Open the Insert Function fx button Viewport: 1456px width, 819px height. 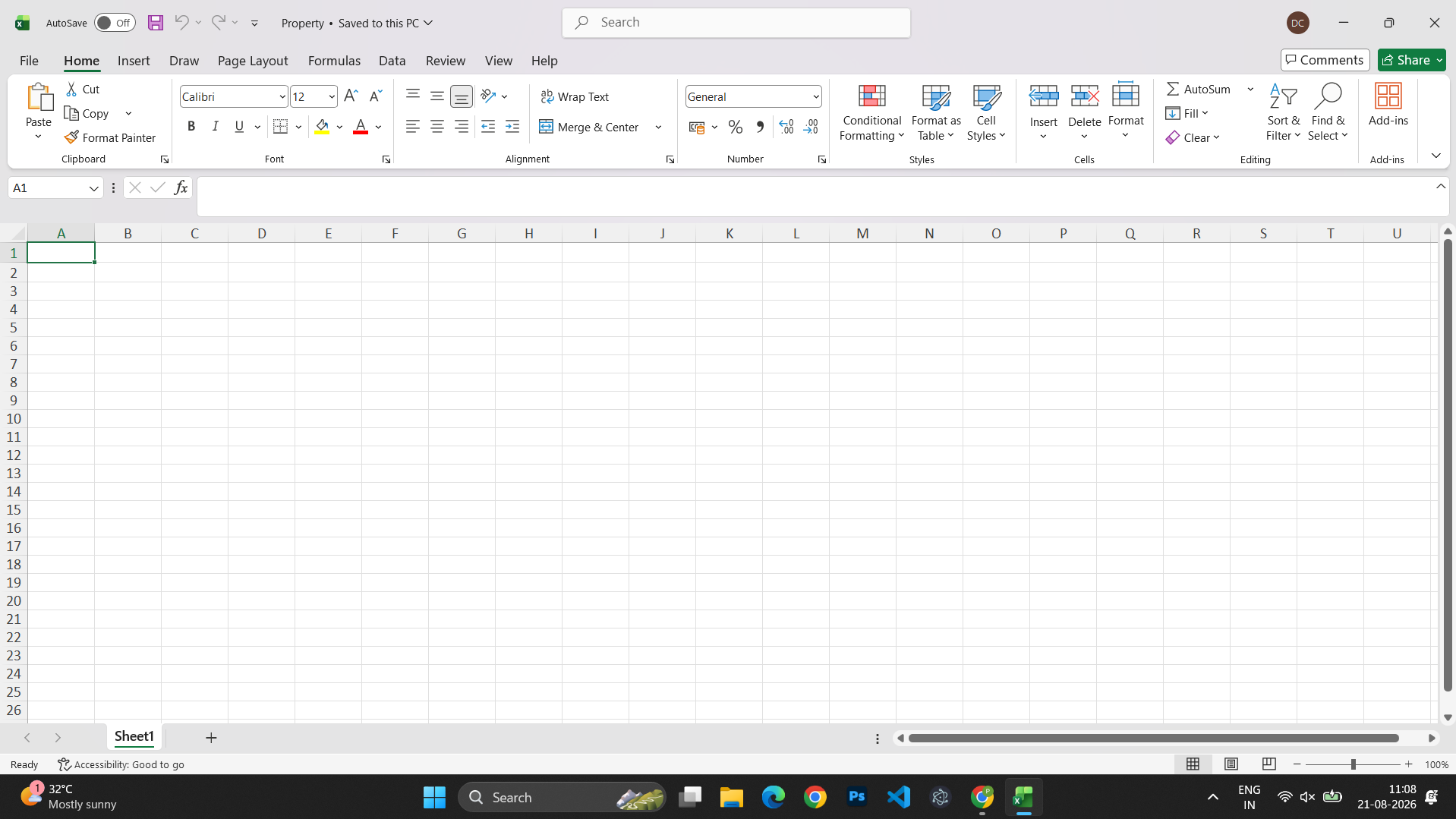coord(181,187)
